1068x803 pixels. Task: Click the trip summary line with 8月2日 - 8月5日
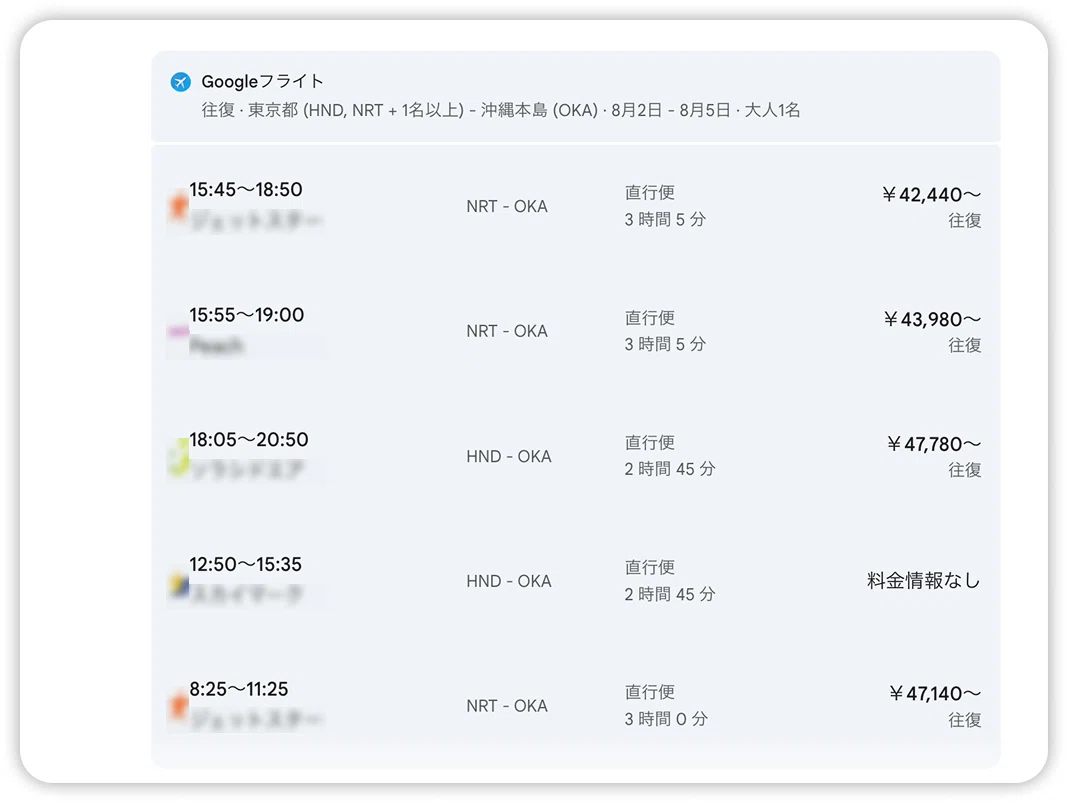(x=501, y=110)
